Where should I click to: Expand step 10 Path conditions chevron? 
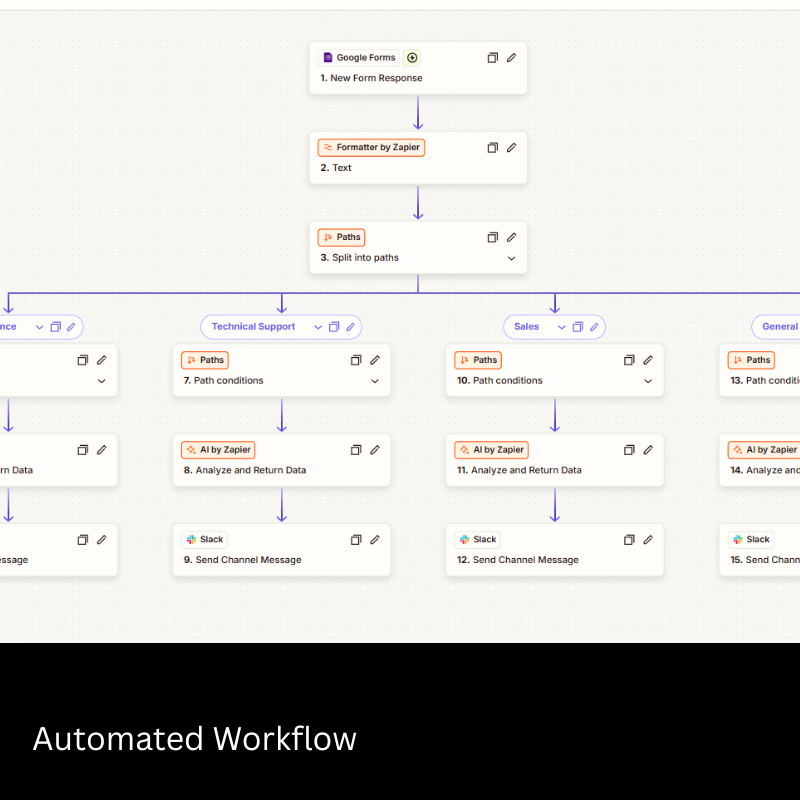(x=648, y=381)
